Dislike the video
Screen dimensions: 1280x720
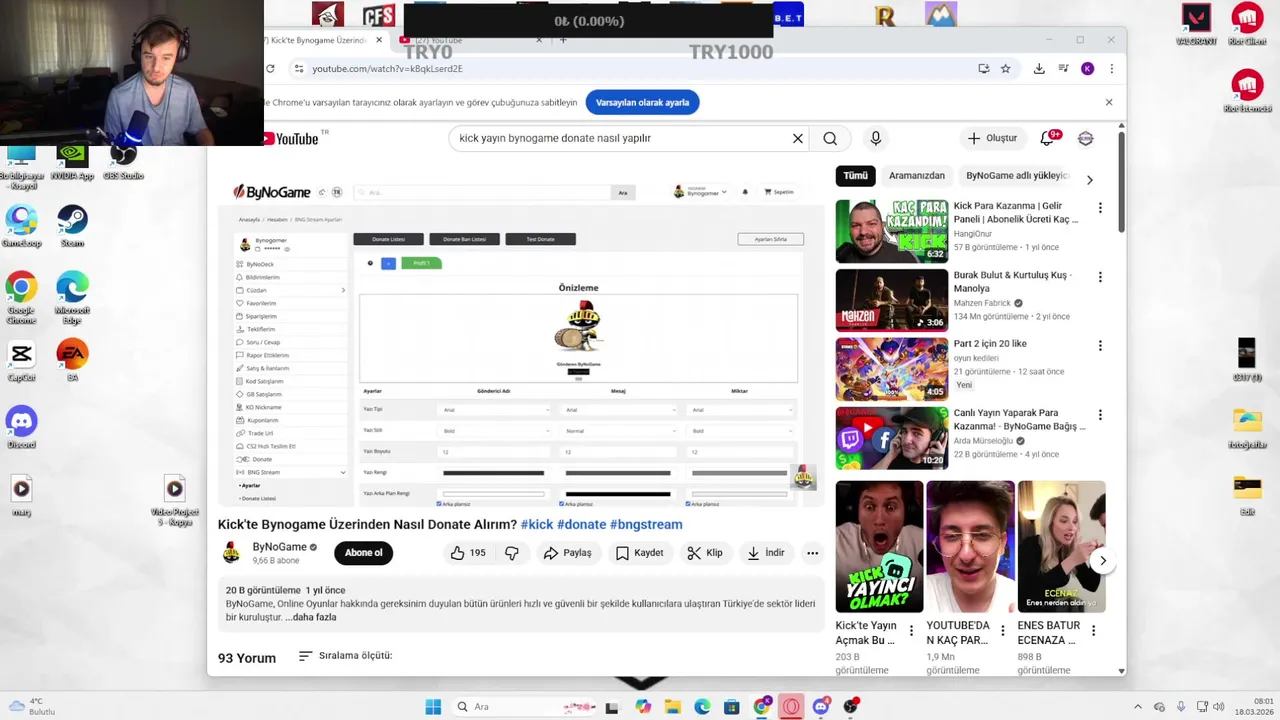[512, 553]
